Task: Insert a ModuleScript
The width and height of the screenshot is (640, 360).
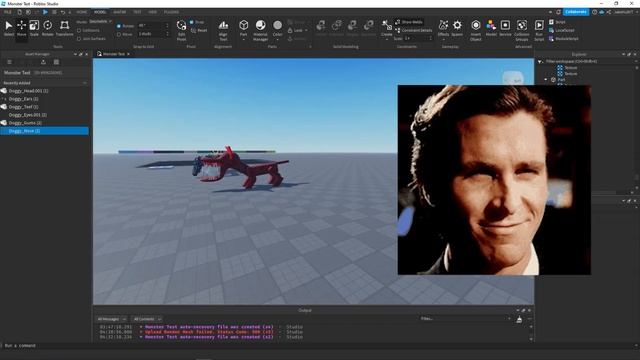Action: [564, 39]
